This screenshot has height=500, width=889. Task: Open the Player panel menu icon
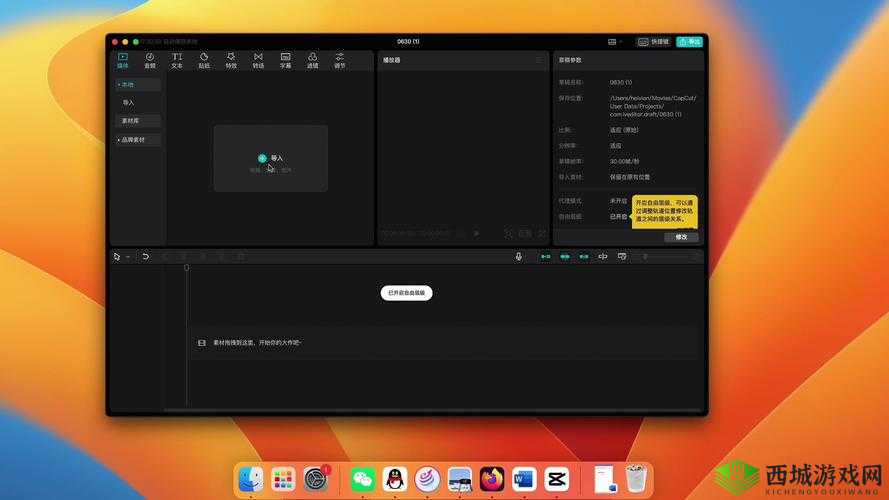click(x=539, y=60)
